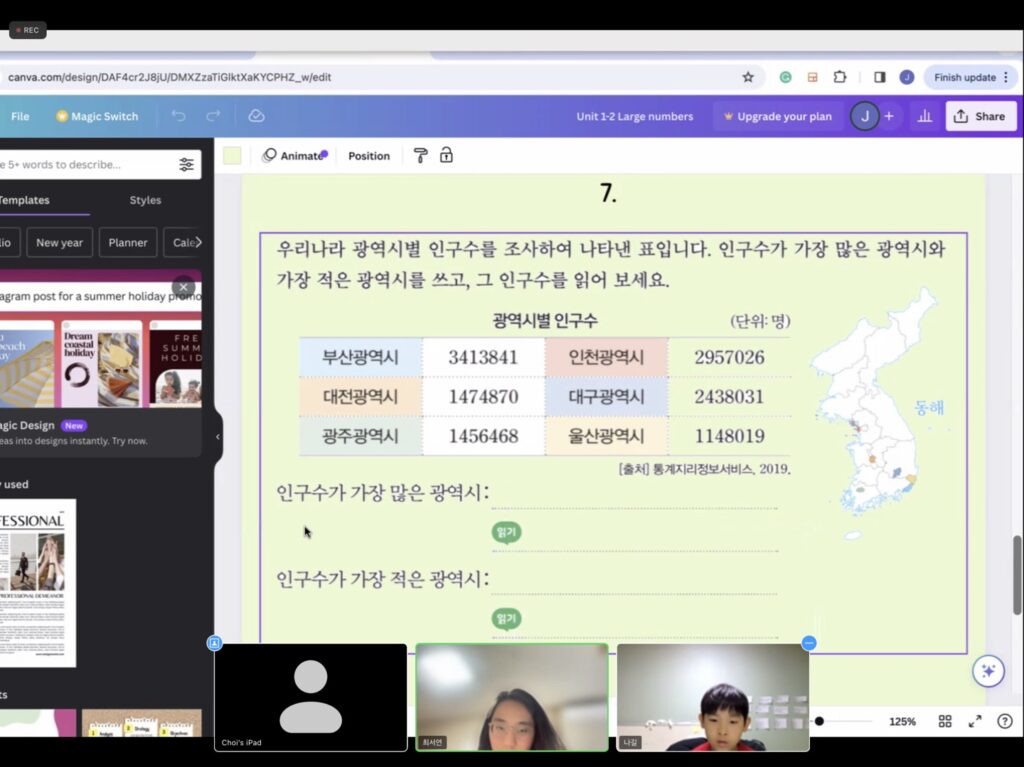Click the browser address bar URL
The image size is (1024, 767).
point(170,77)
